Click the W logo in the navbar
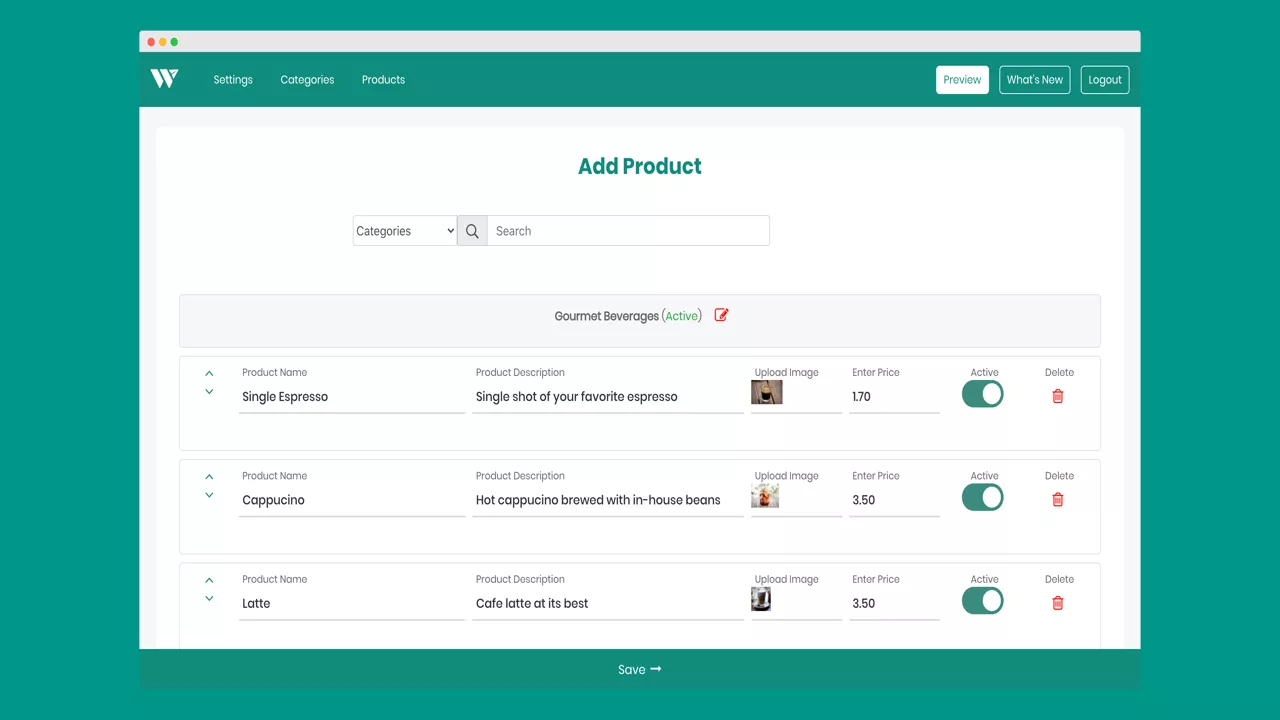 [x=164, y=79]
